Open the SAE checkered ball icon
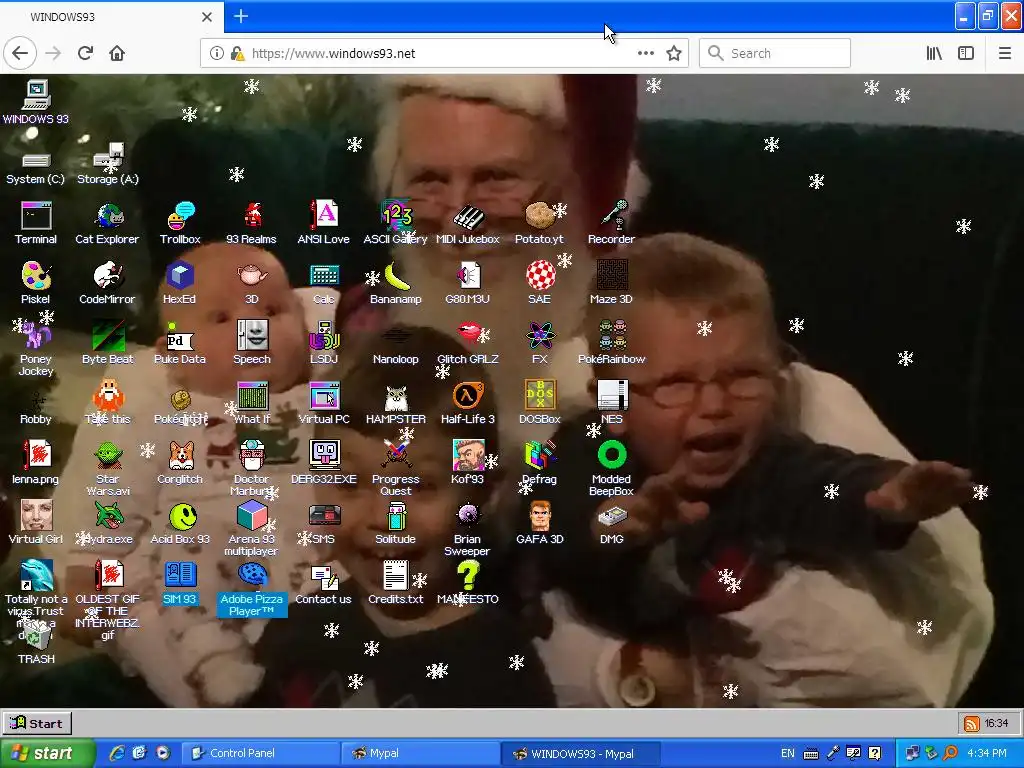The image size is (1024, 768). pos(539,283)
